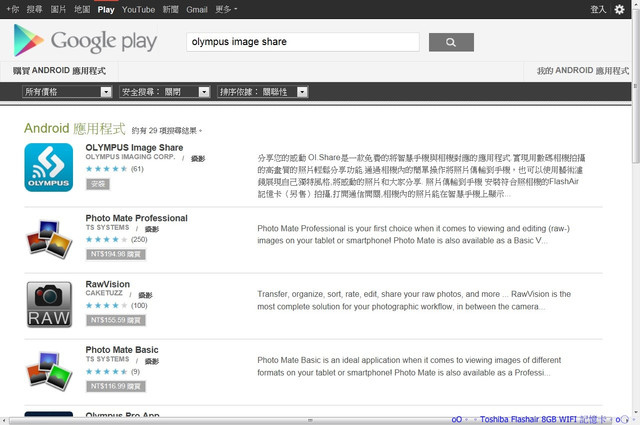
Task: Click the magnifier search button
Action: (x=451, y=42)
